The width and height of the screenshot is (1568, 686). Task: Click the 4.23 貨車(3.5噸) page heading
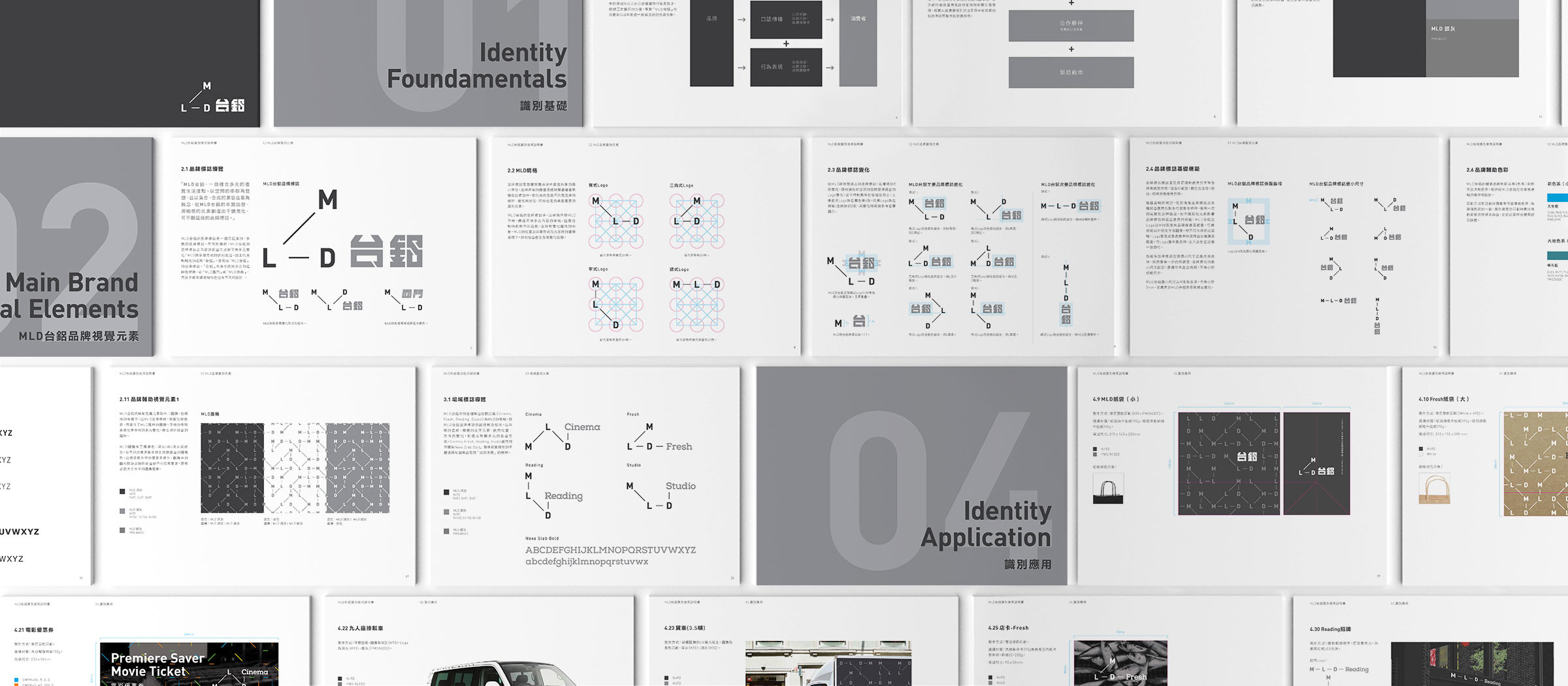point(685,628)
